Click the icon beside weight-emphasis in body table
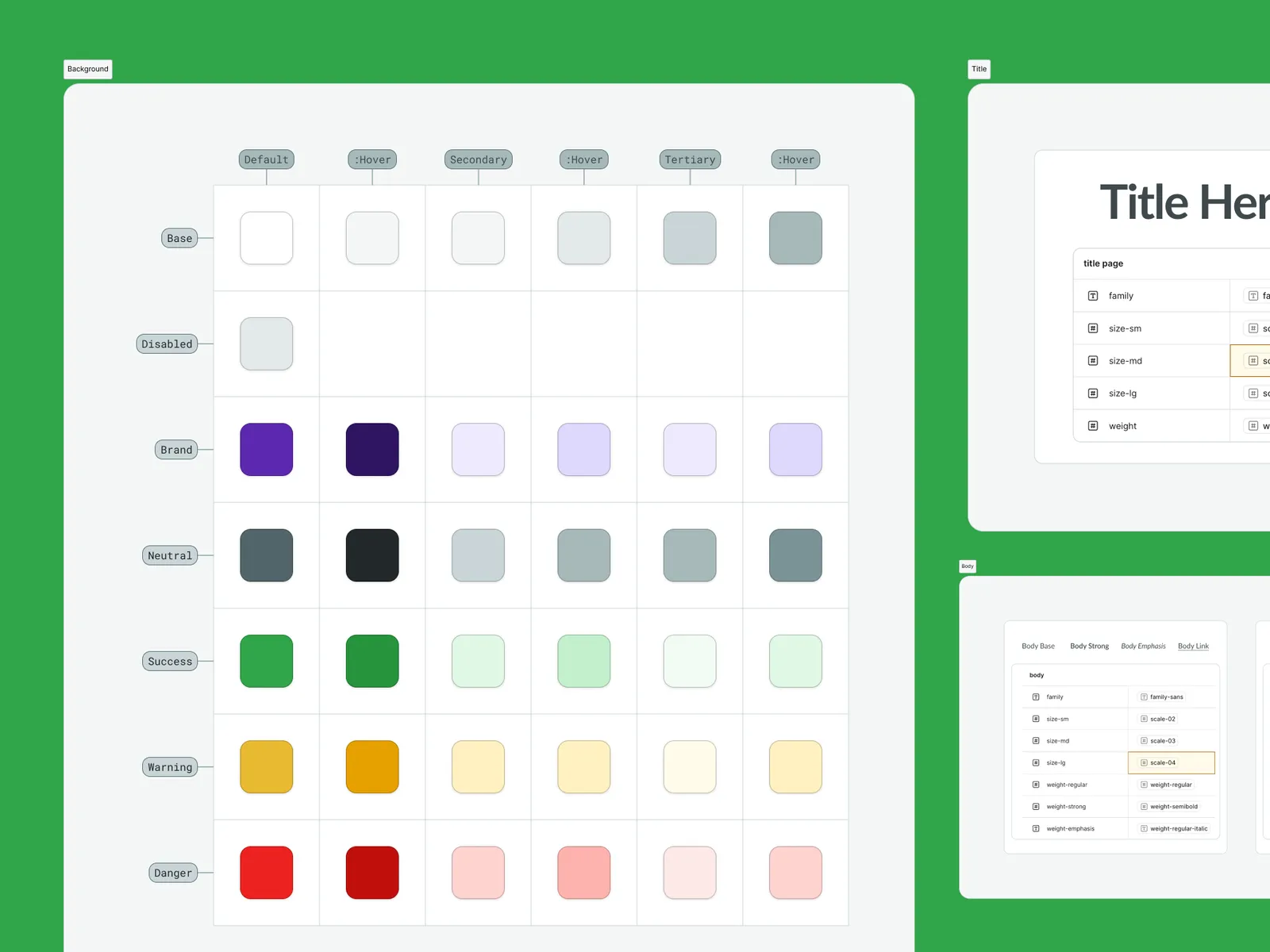Viewport: 1270px width, 952px height. pyautogui.click(x=1036, y=828)
